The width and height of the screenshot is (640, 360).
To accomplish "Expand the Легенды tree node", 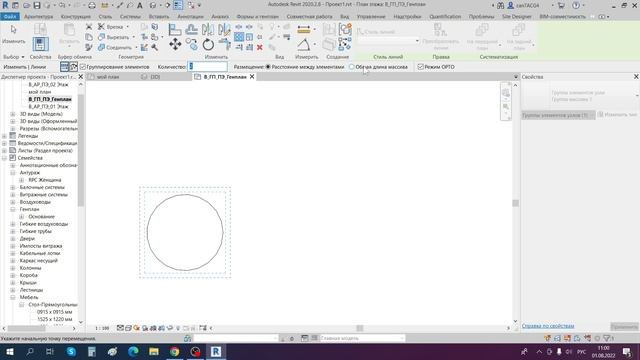I will point(4,136).
